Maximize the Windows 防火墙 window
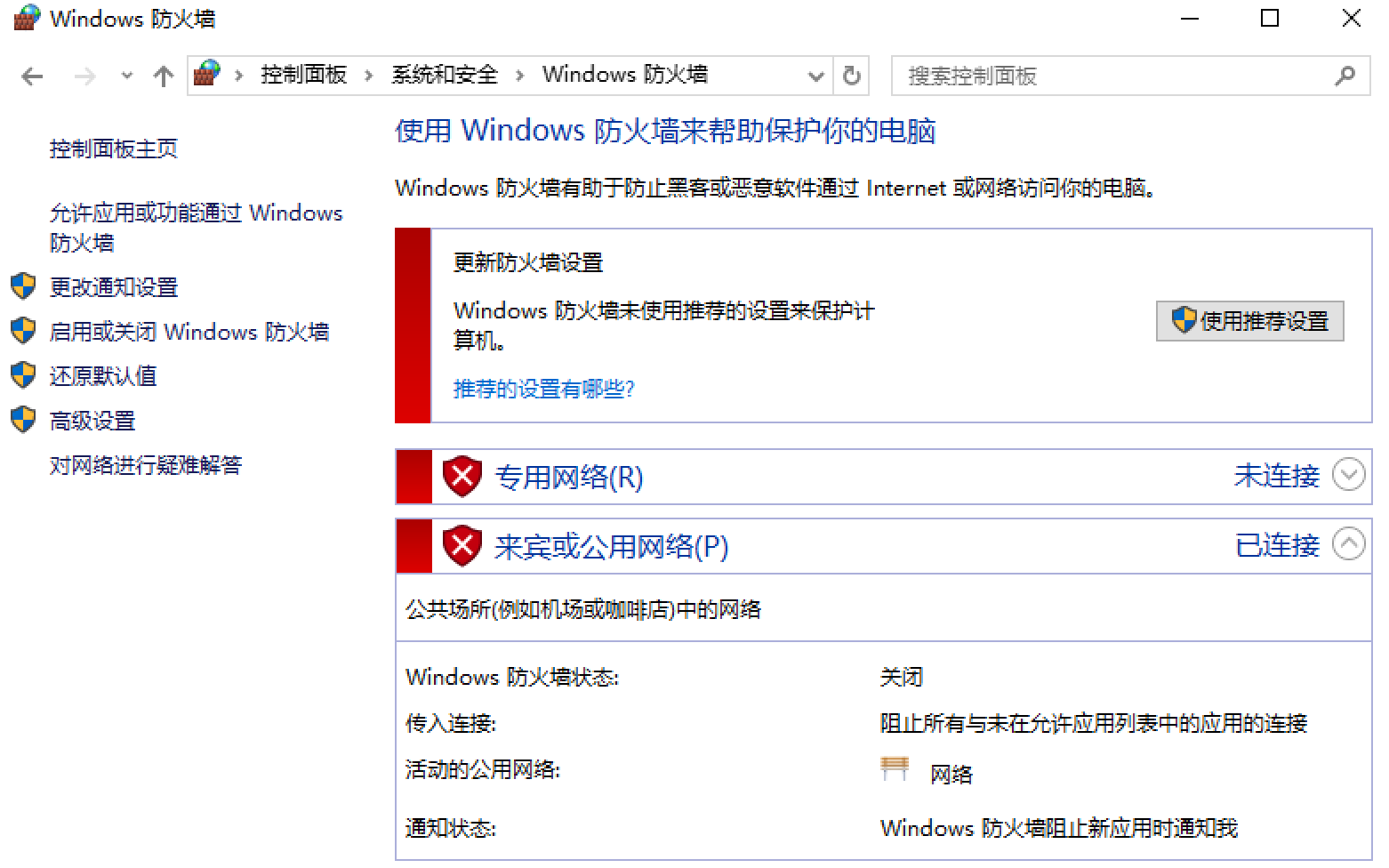This screenshot has height=868, width=1389. (1270, 19)
